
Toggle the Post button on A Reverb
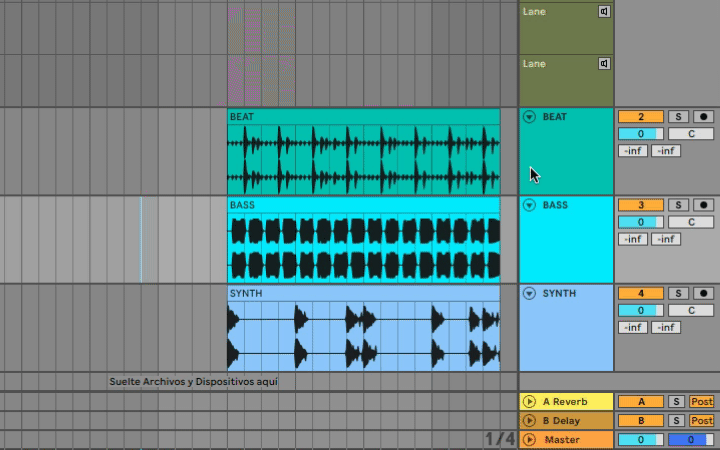[x=701, y=402]
